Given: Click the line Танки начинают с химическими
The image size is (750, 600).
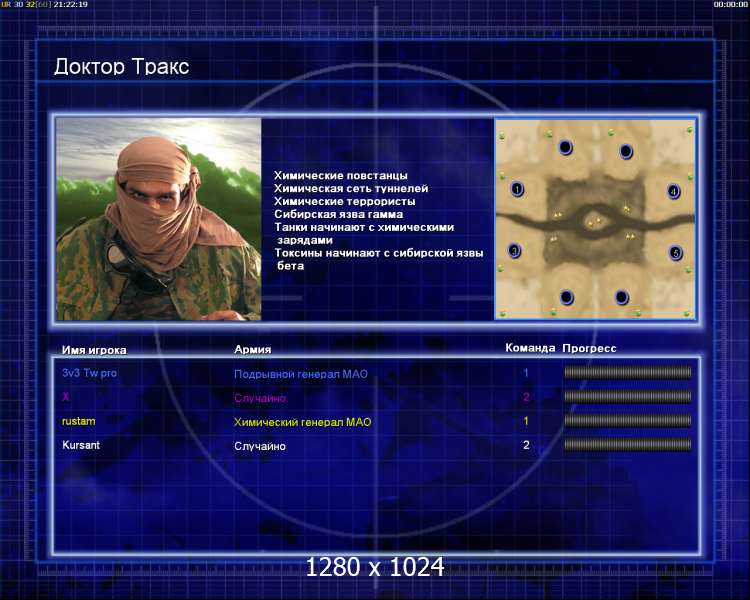Looking at the screenshot, I should click(364, 227).
